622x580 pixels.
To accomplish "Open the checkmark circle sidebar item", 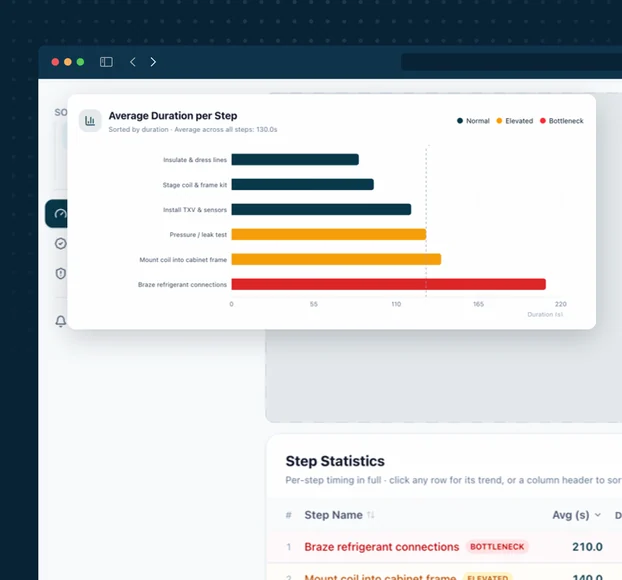I will [x=60, y=243].
